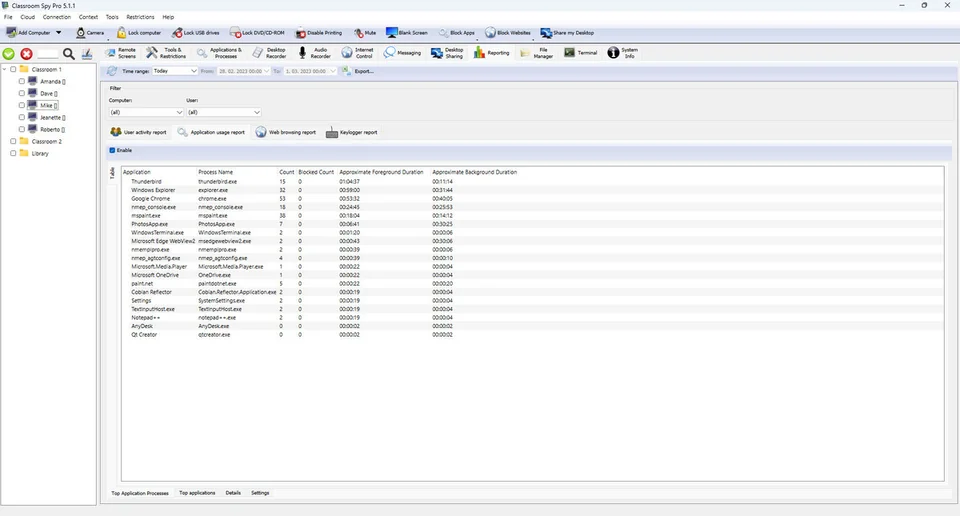Tick the Classroom 1 checkbox
960x516 pixels.
tap(13, 69)
